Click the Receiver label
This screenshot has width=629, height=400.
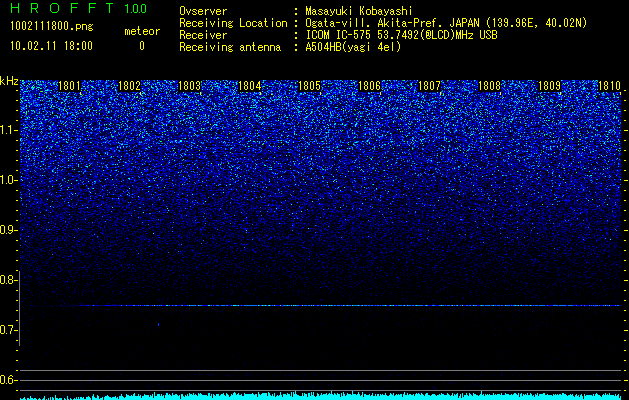pyautogui.click(x=203, y=35)
